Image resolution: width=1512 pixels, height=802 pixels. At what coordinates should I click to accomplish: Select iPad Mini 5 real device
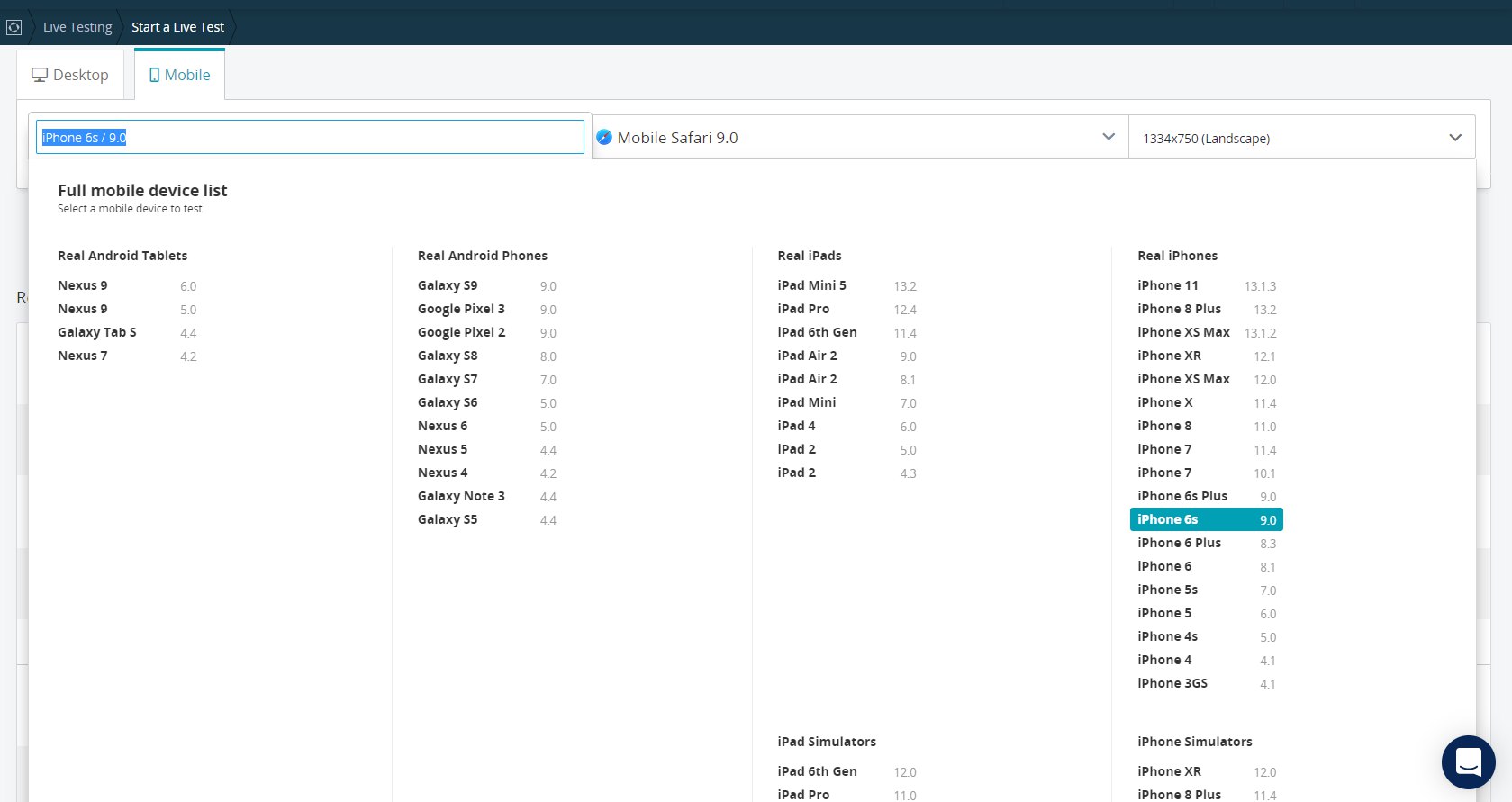click(847, 285)
